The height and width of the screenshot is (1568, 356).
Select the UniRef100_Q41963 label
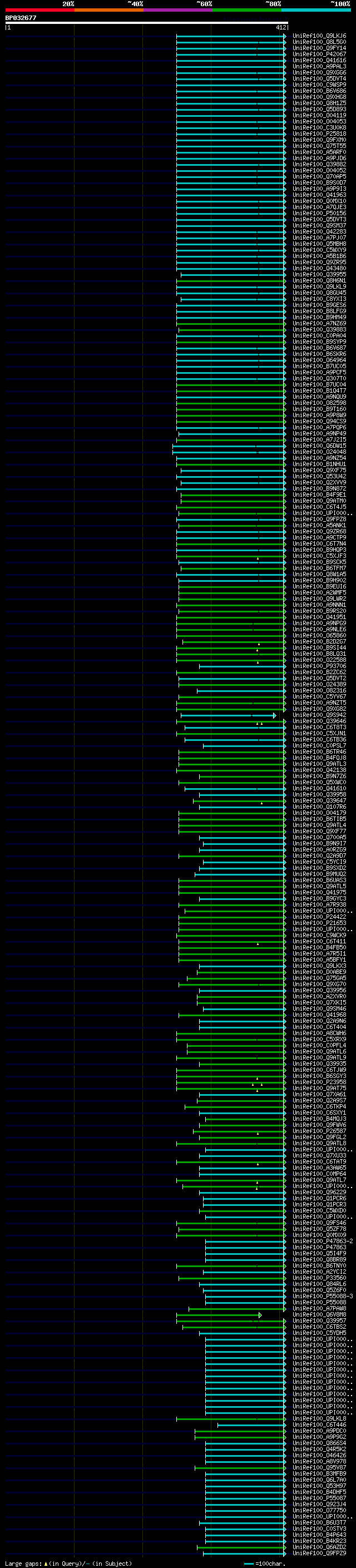pyautogui.click(x=319, y=195)
